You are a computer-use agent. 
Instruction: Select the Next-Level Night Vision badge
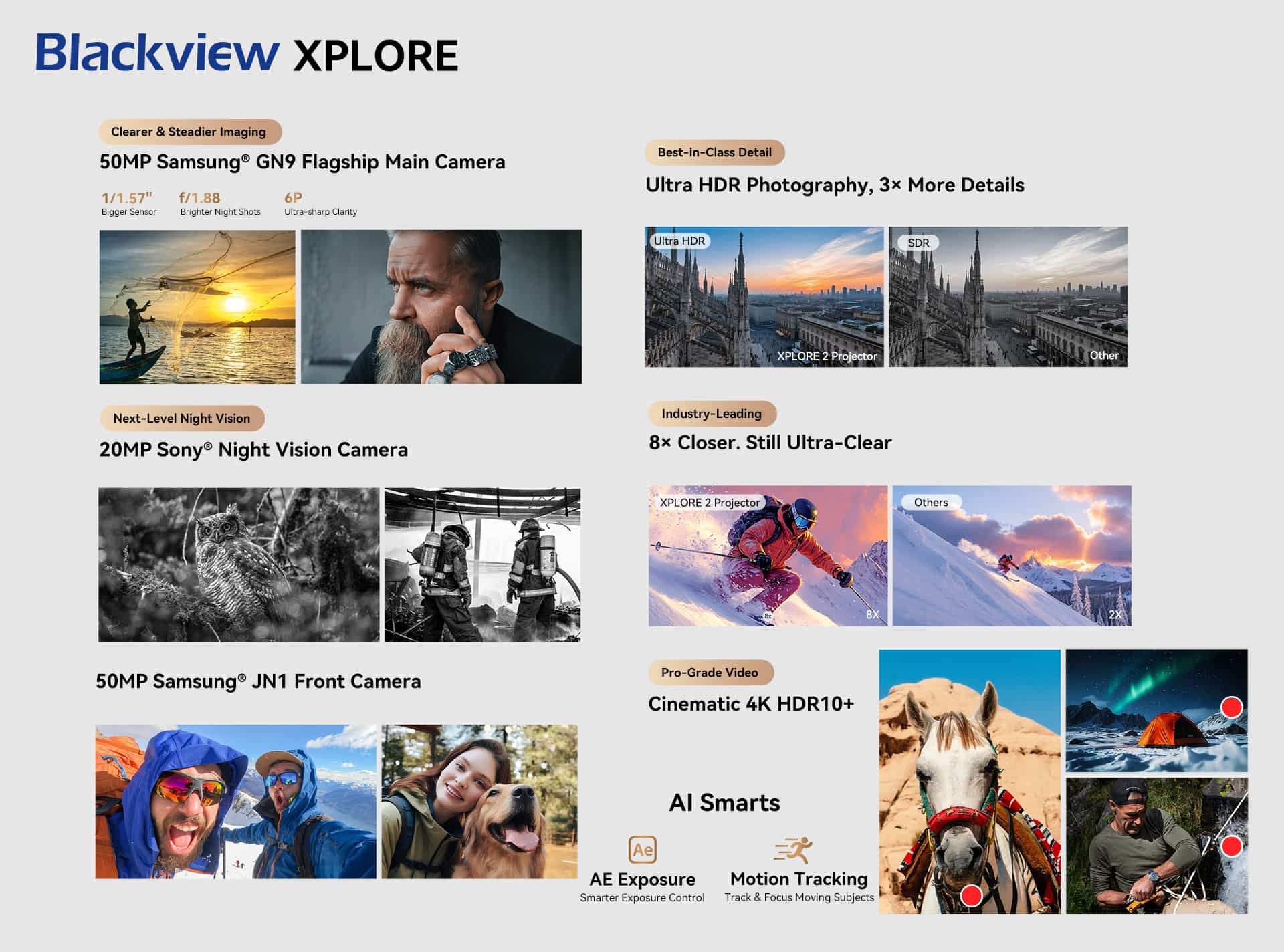click(x=182, y=419)
